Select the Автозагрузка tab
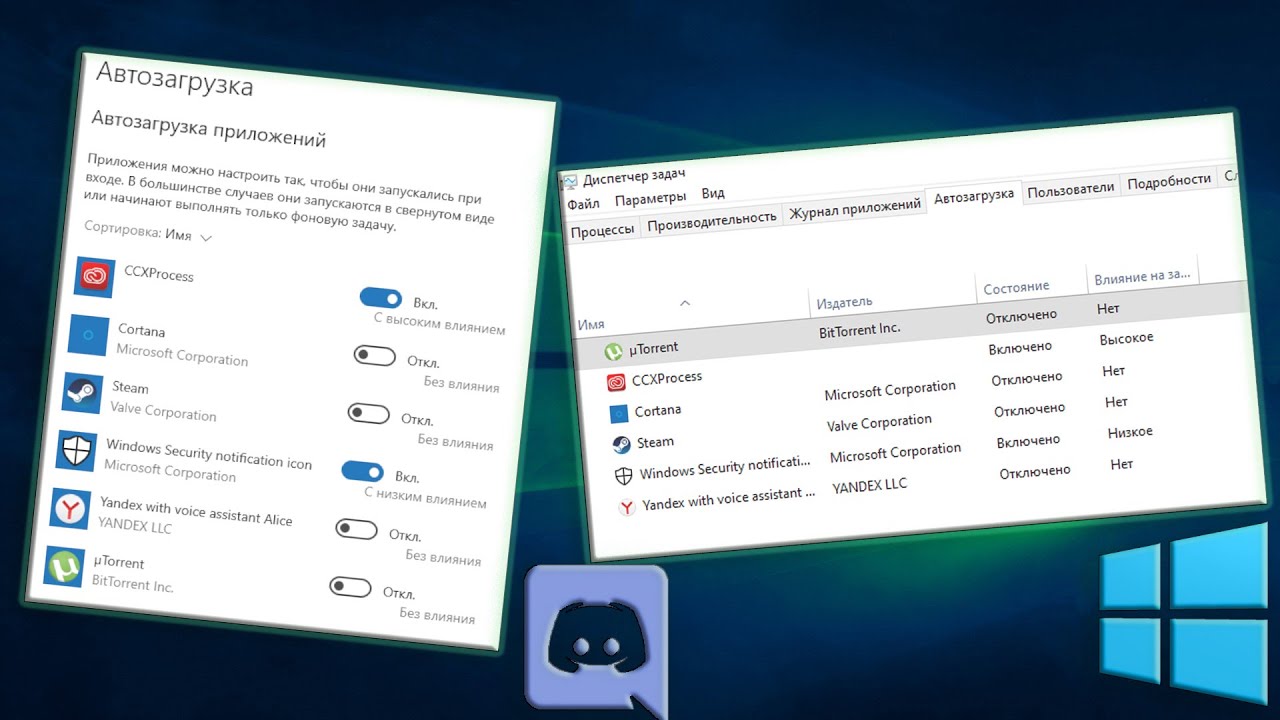The image size is (1280, 720). [x=974, y=197]
